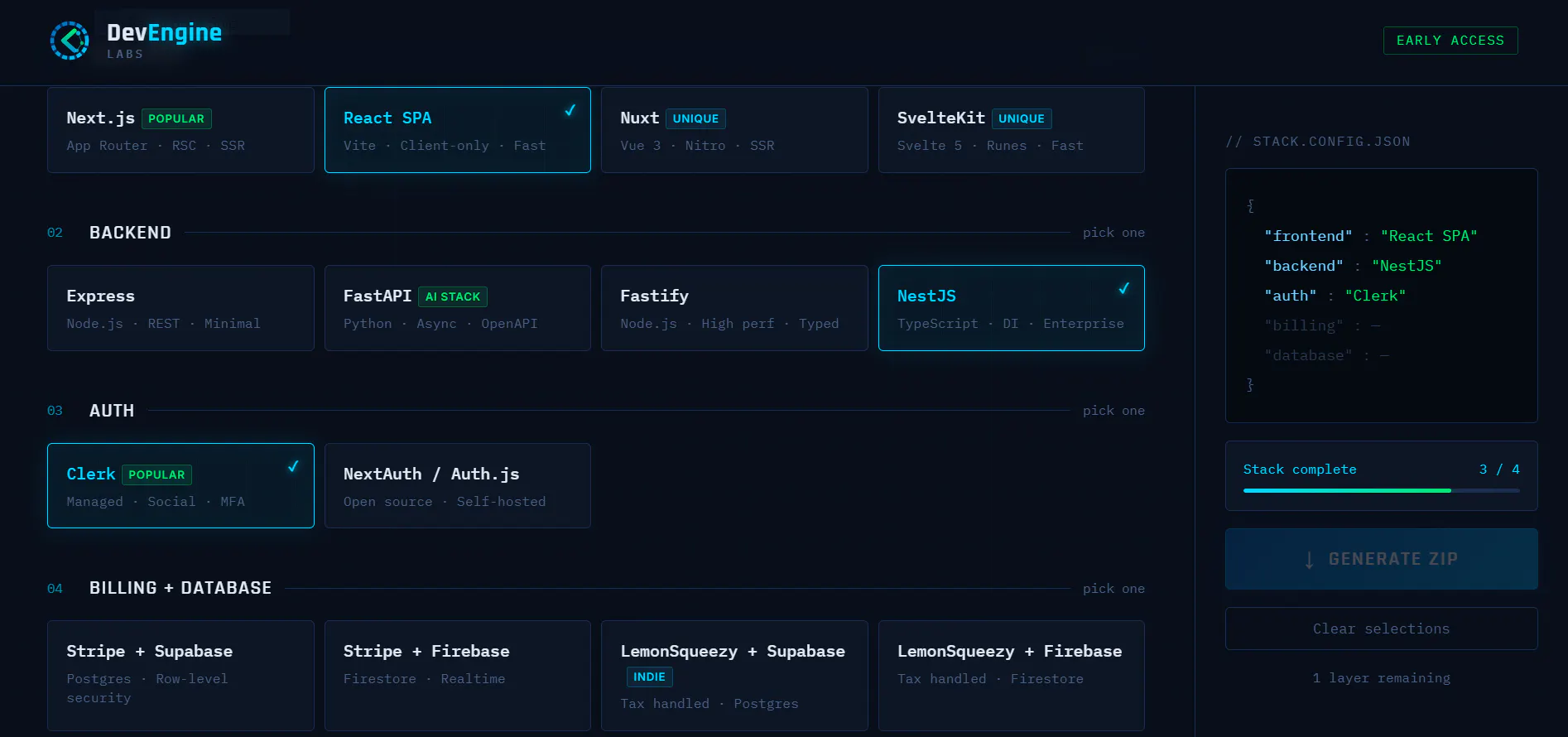Click "Tax handled · Postgres" description
The image size is (1568, 737).
(x=709, y=704)
